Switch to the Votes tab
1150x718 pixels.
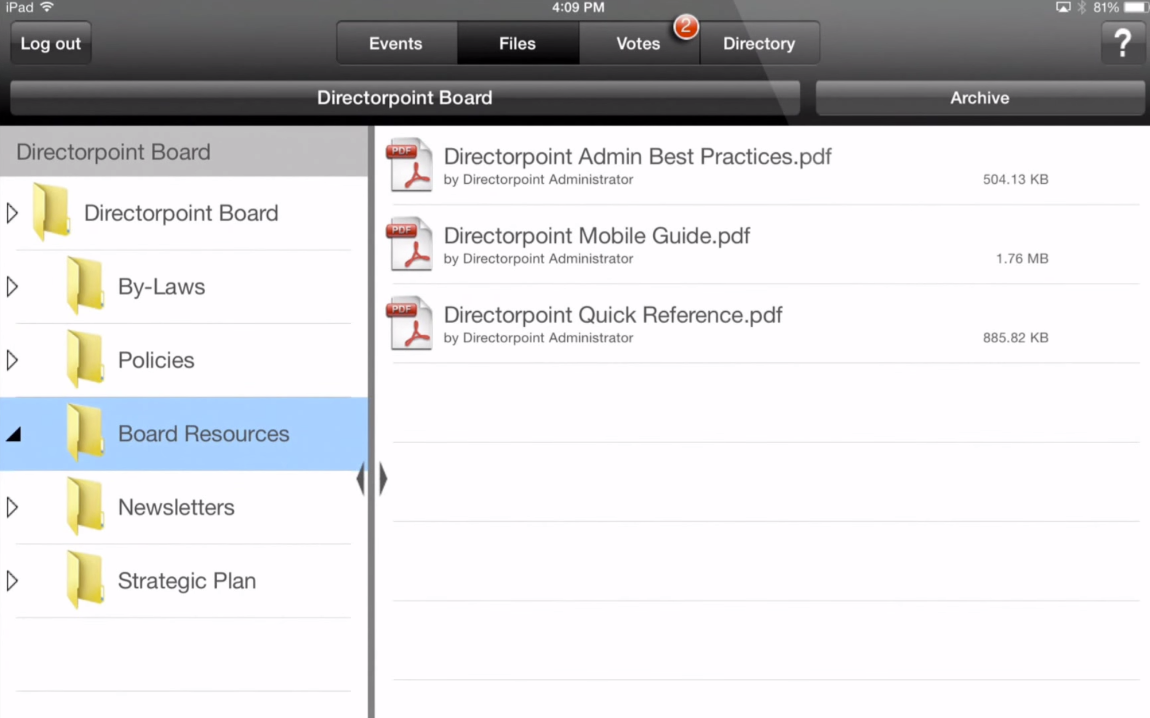638,43
